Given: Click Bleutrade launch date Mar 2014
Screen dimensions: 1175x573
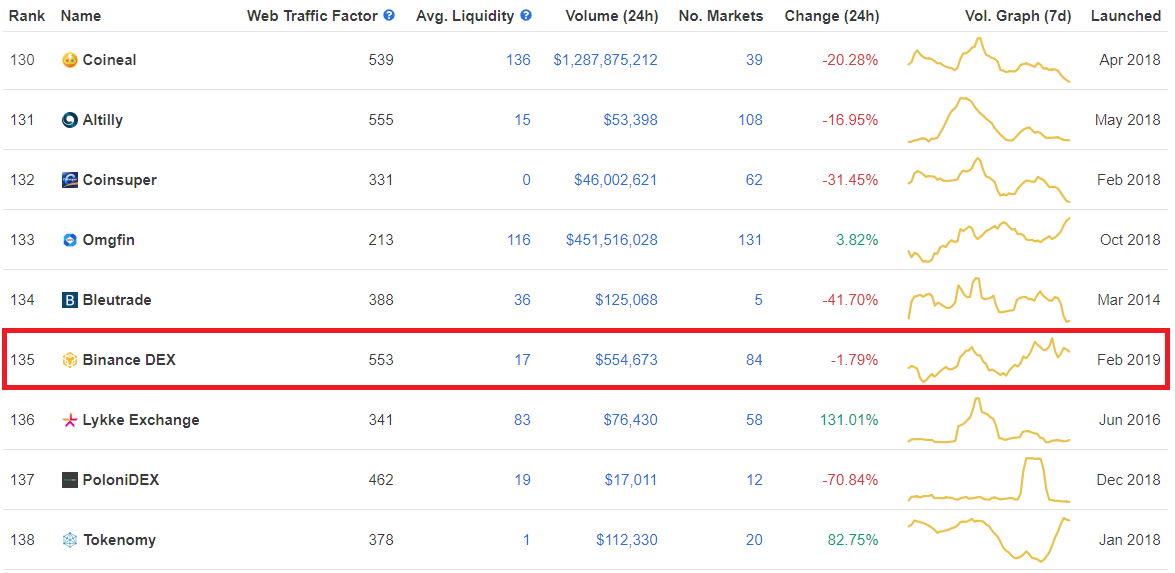Looking at the screenshot, I should [x=1129, y=300].
